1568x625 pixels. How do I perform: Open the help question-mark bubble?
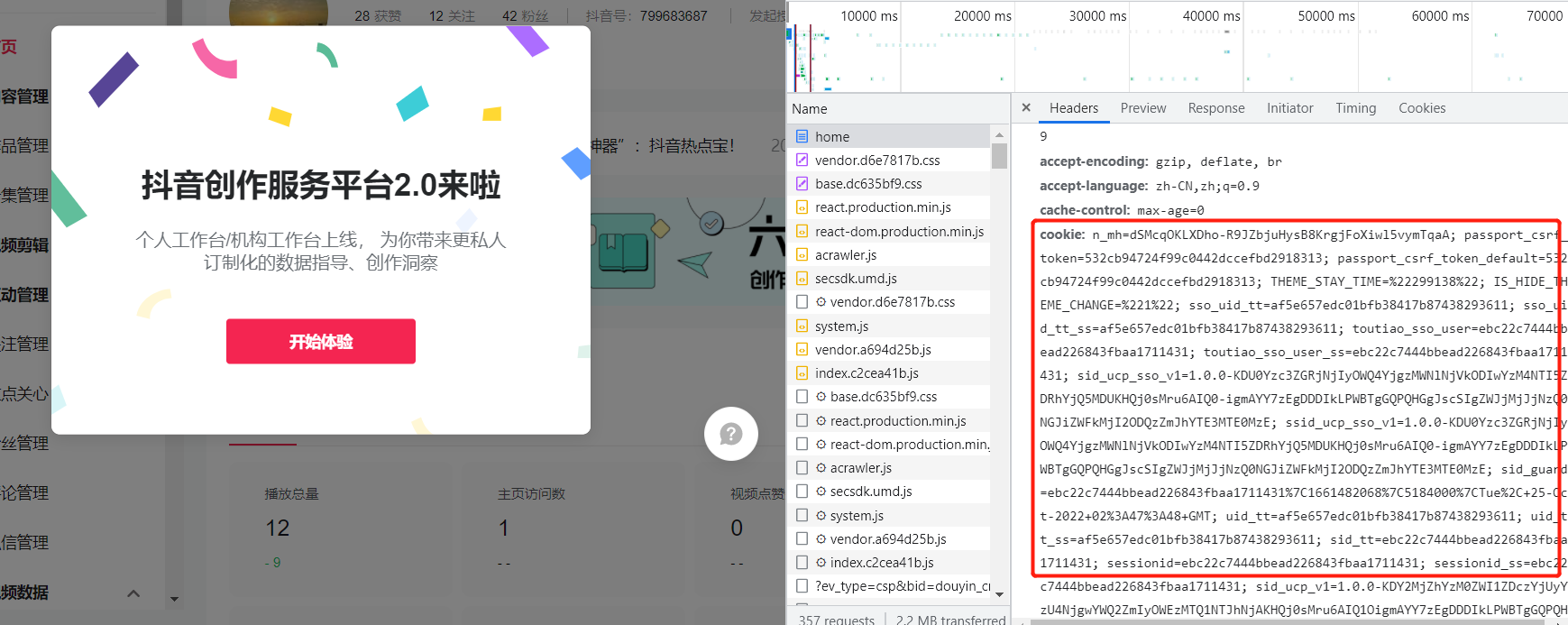[730, 434]
